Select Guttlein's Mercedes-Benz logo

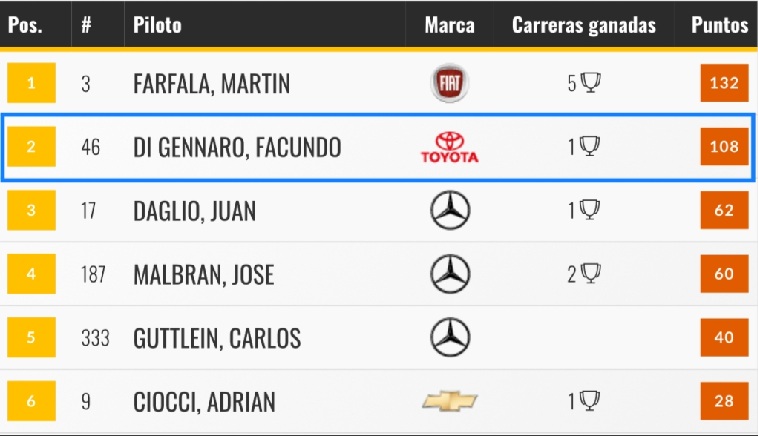(x=450, y=337)
